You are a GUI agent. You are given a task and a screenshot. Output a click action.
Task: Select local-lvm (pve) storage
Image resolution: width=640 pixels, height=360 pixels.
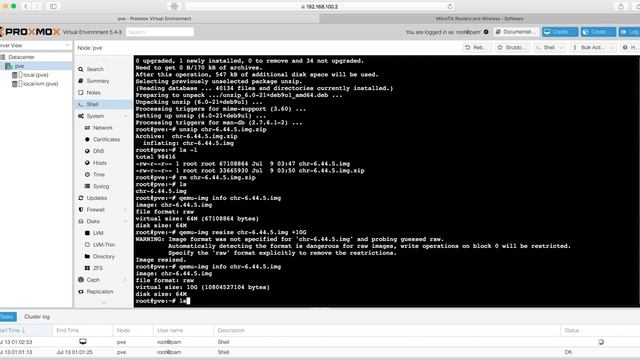[x=40, y=84]
